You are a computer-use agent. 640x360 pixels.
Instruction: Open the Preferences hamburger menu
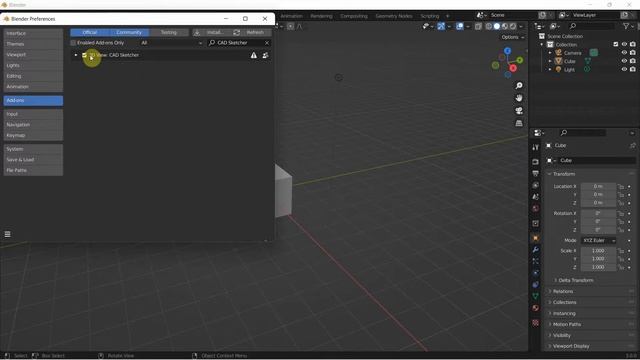7,234
